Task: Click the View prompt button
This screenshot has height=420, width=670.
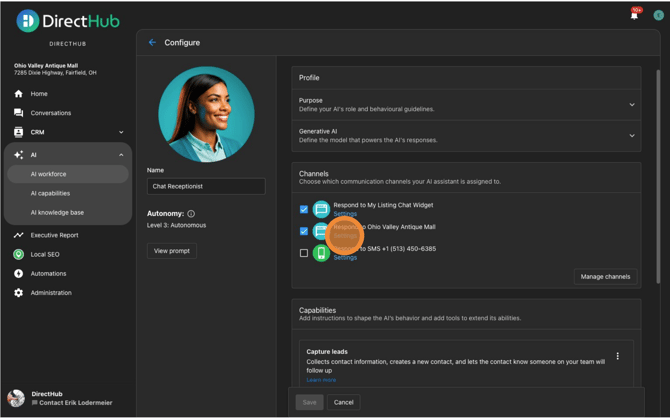Action: (x=172, y=251)
